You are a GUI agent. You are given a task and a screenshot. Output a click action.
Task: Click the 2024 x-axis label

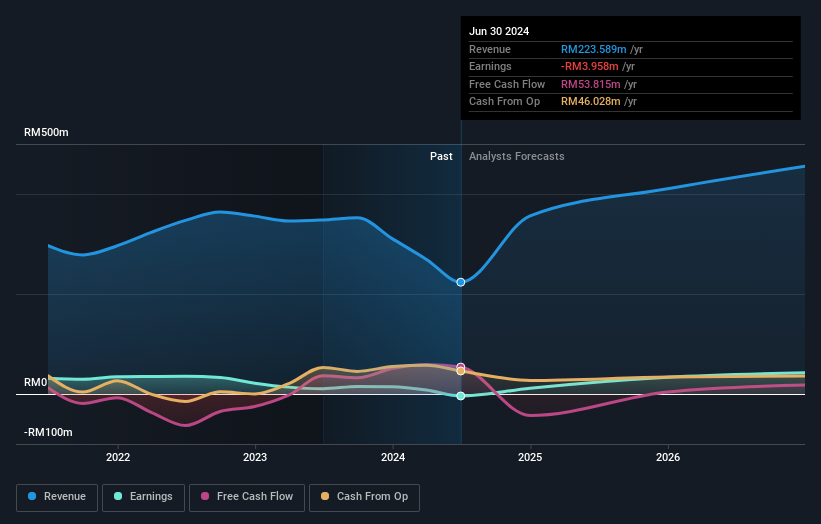click(x=393, y=458)
